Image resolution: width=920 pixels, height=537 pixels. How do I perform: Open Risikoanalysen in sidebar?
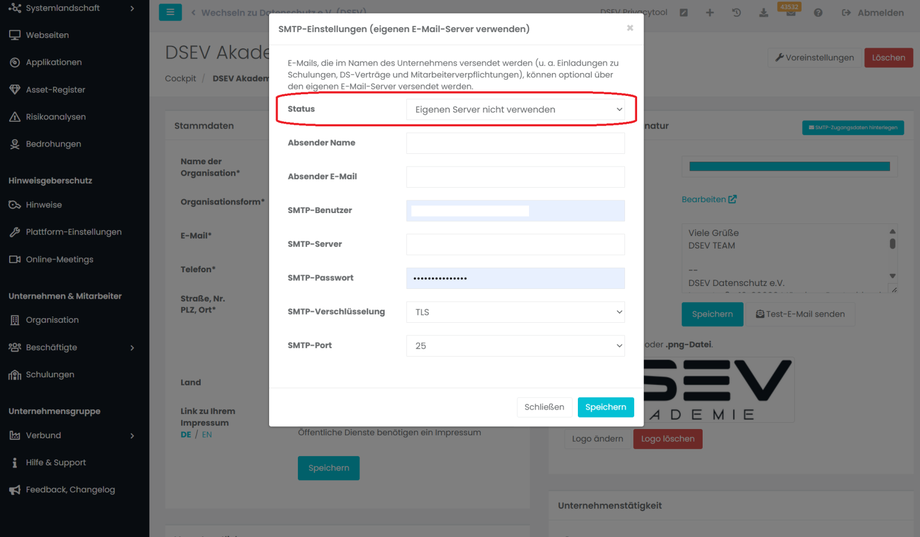[x=56, y=117]
